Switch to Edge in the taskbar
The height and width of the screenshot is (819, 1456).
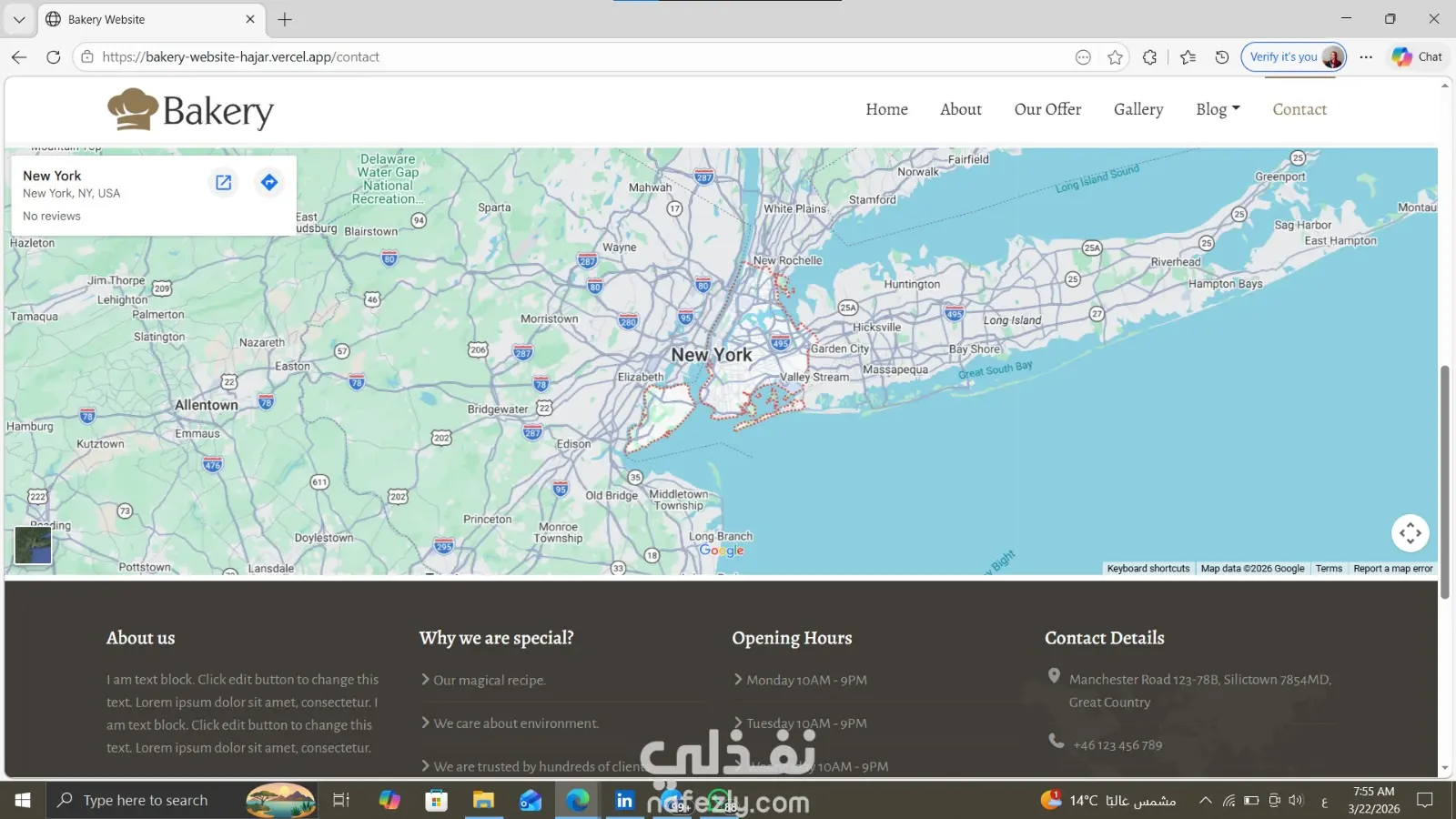[x=578, y=800]
